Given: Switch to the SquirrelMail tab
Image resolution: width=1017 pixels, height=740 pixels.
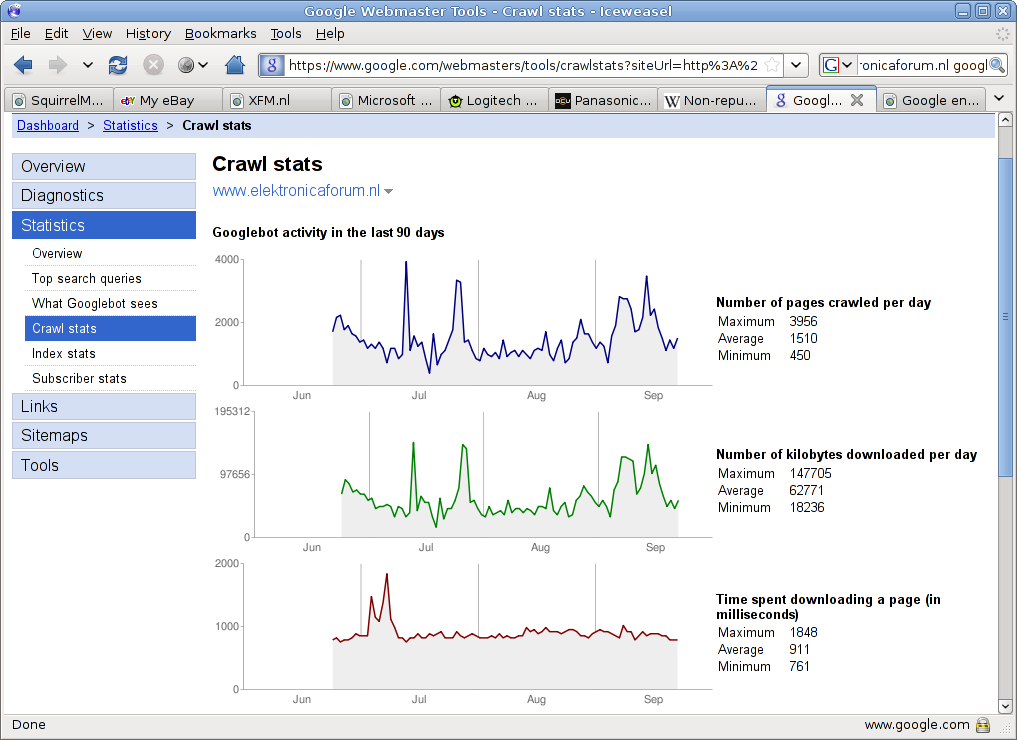Looking at the screenshot, I should pyautogui.click(x=59, y=101).
